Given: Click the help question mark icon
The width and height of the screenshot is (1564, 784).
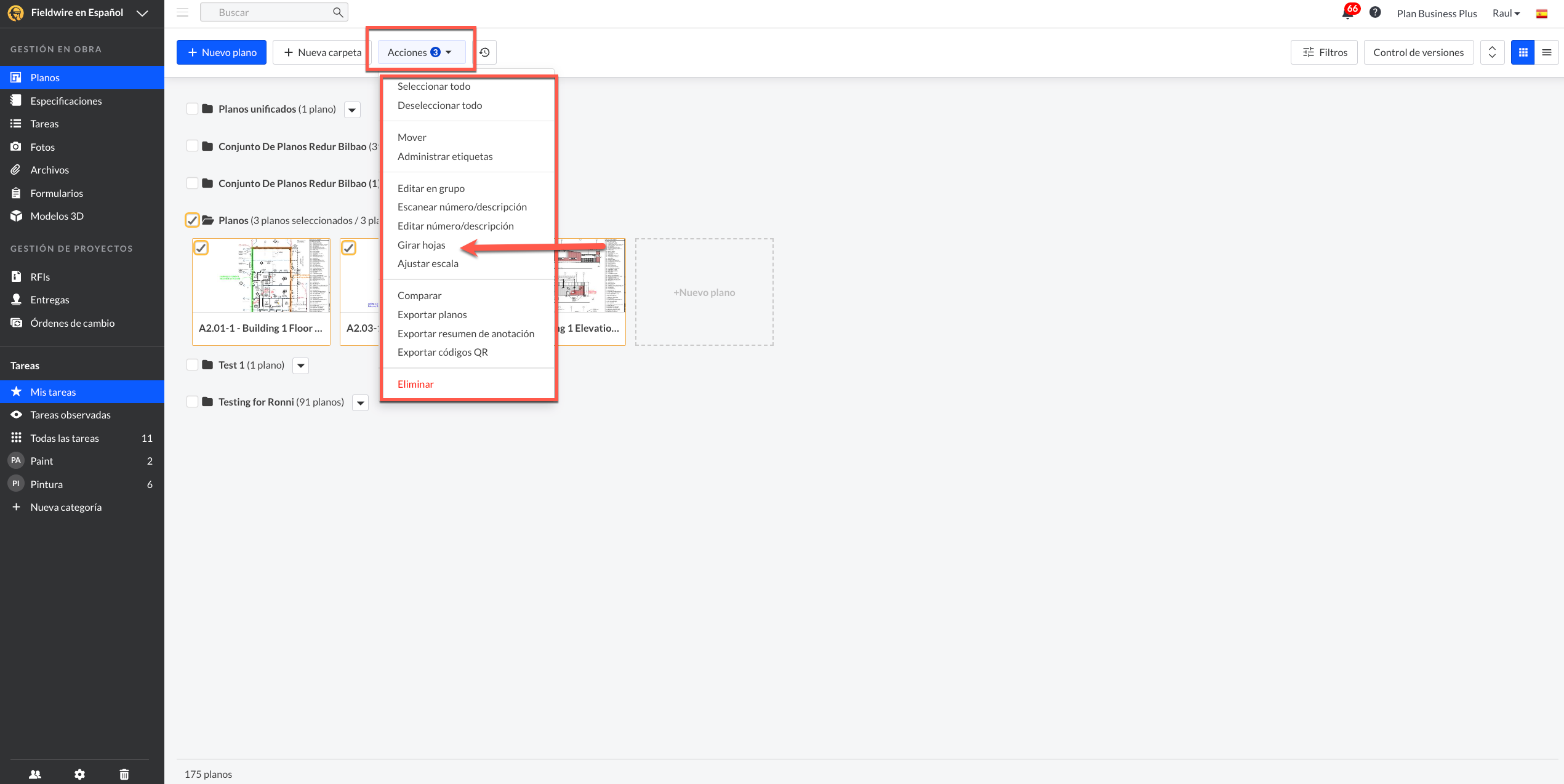Looking at the screenshot, I should point(1375,12).
